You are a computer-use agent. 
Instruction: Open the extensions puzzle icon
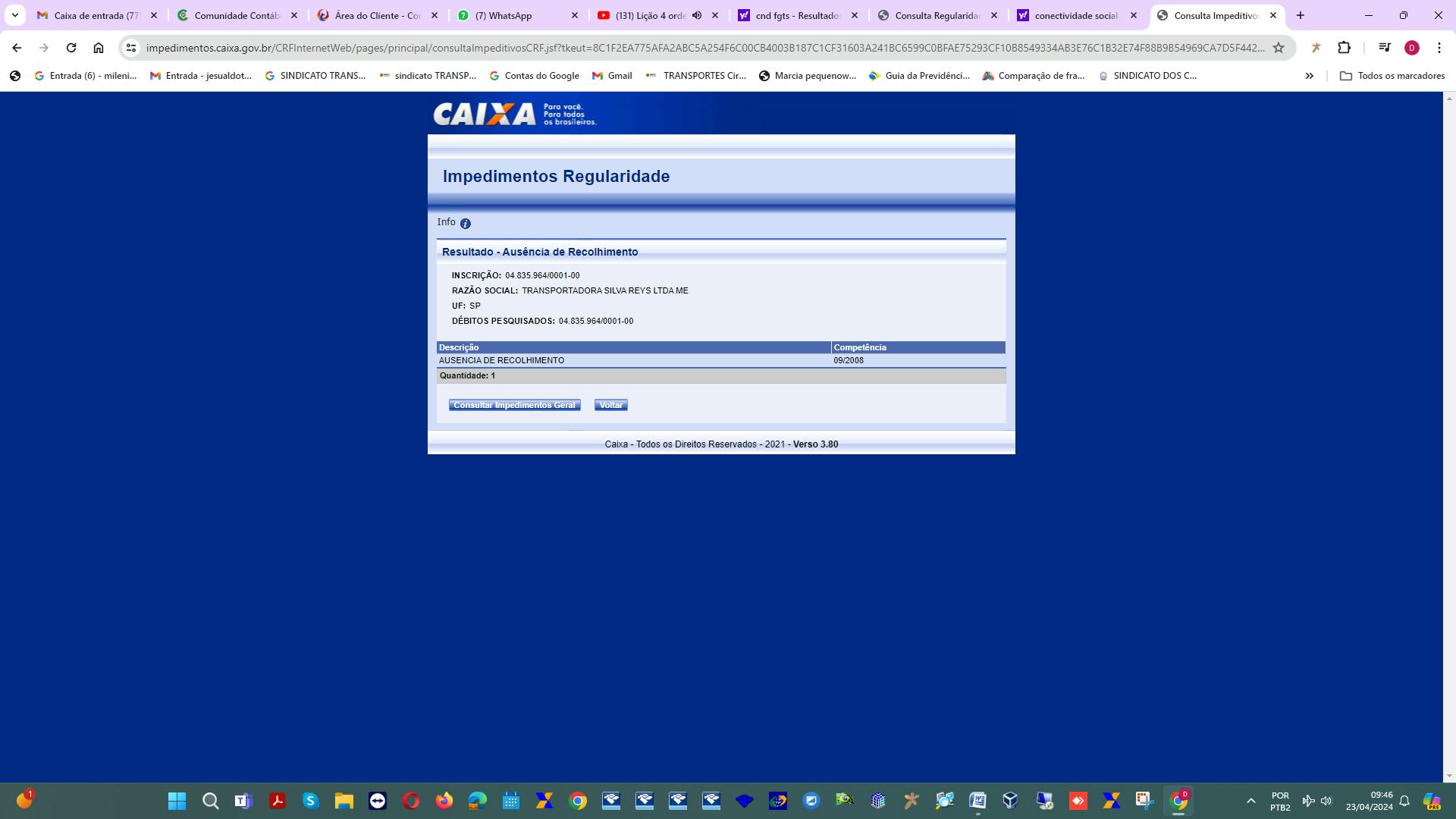point(1344,48)
